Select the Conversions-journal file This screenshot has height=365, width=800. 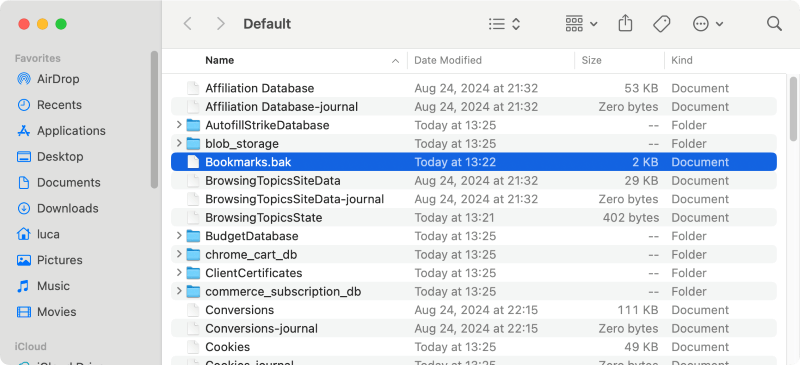pyautogui.click(x=473, y=328)
